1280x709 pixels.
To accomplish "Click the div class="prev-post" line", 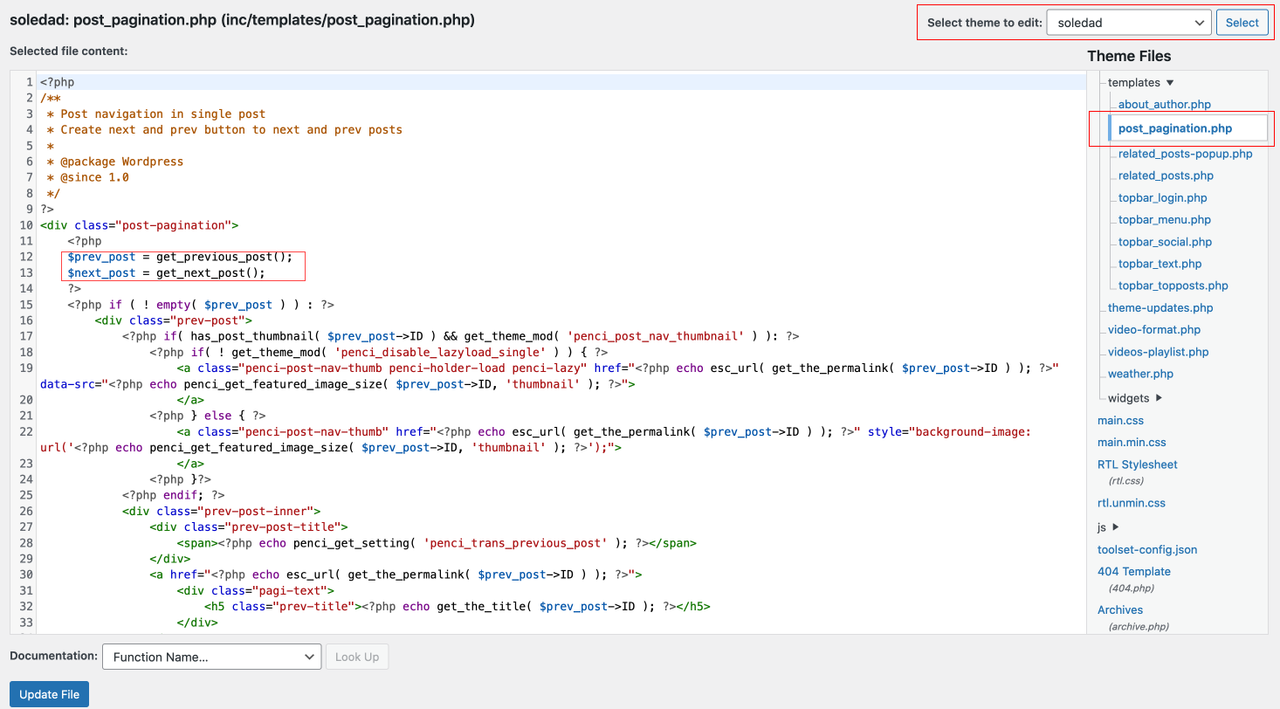I will point(173,320).
